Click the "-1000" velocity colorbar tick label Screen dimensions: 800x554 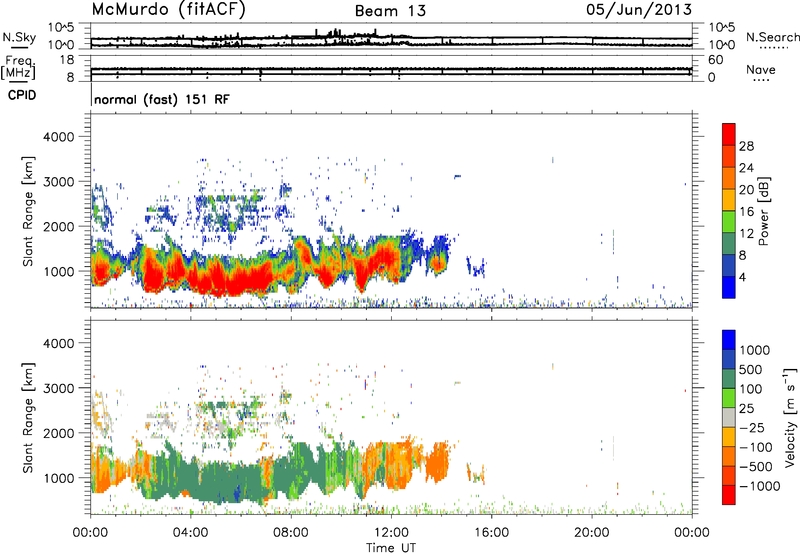point(759,486)
